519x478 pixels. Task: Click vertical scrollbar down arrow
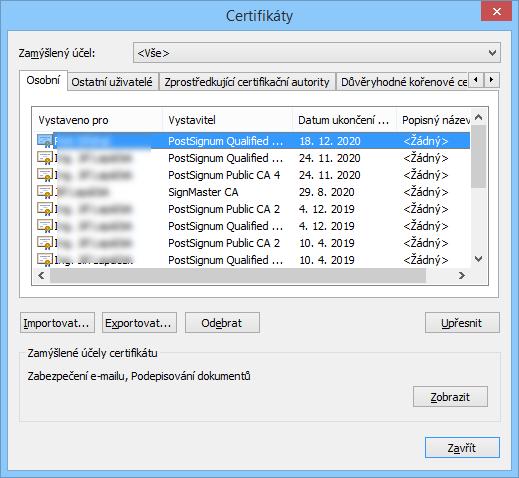pos(479,259)
